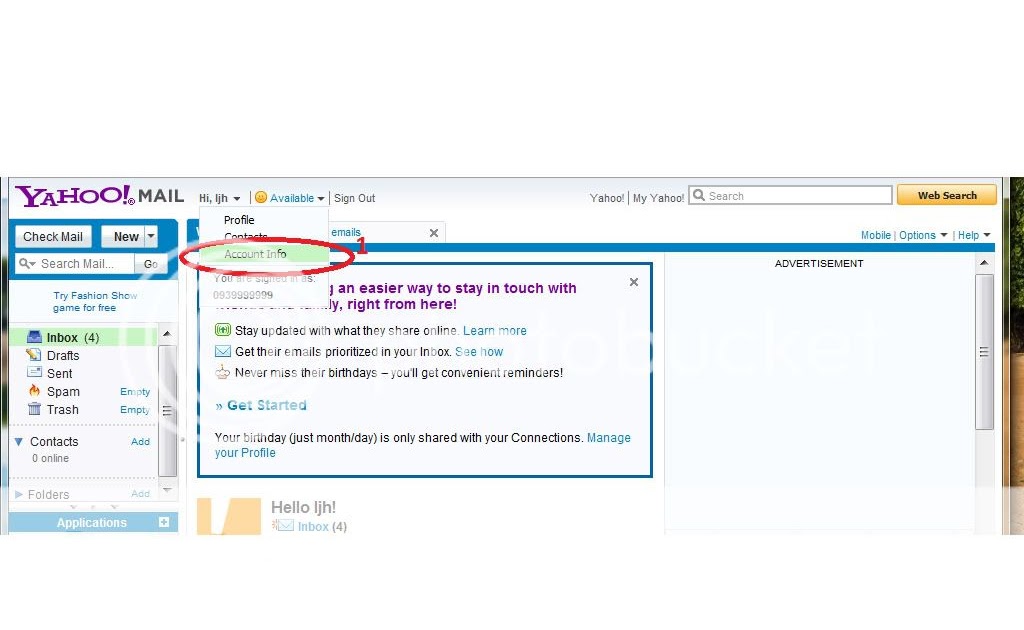Add a contact via Contacts Add
This screenshot has height=630, width=1024.
pos(140,442)
